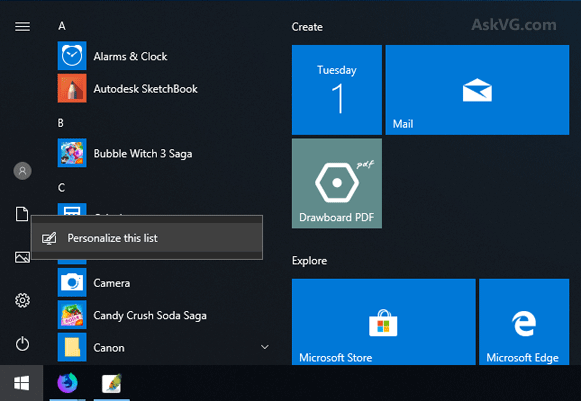The height and width of the screenshot is (401, 581).
Task: Launch Candy Crush Soda Saga by label
Action: pyautogui.click(x=150, y=315)
